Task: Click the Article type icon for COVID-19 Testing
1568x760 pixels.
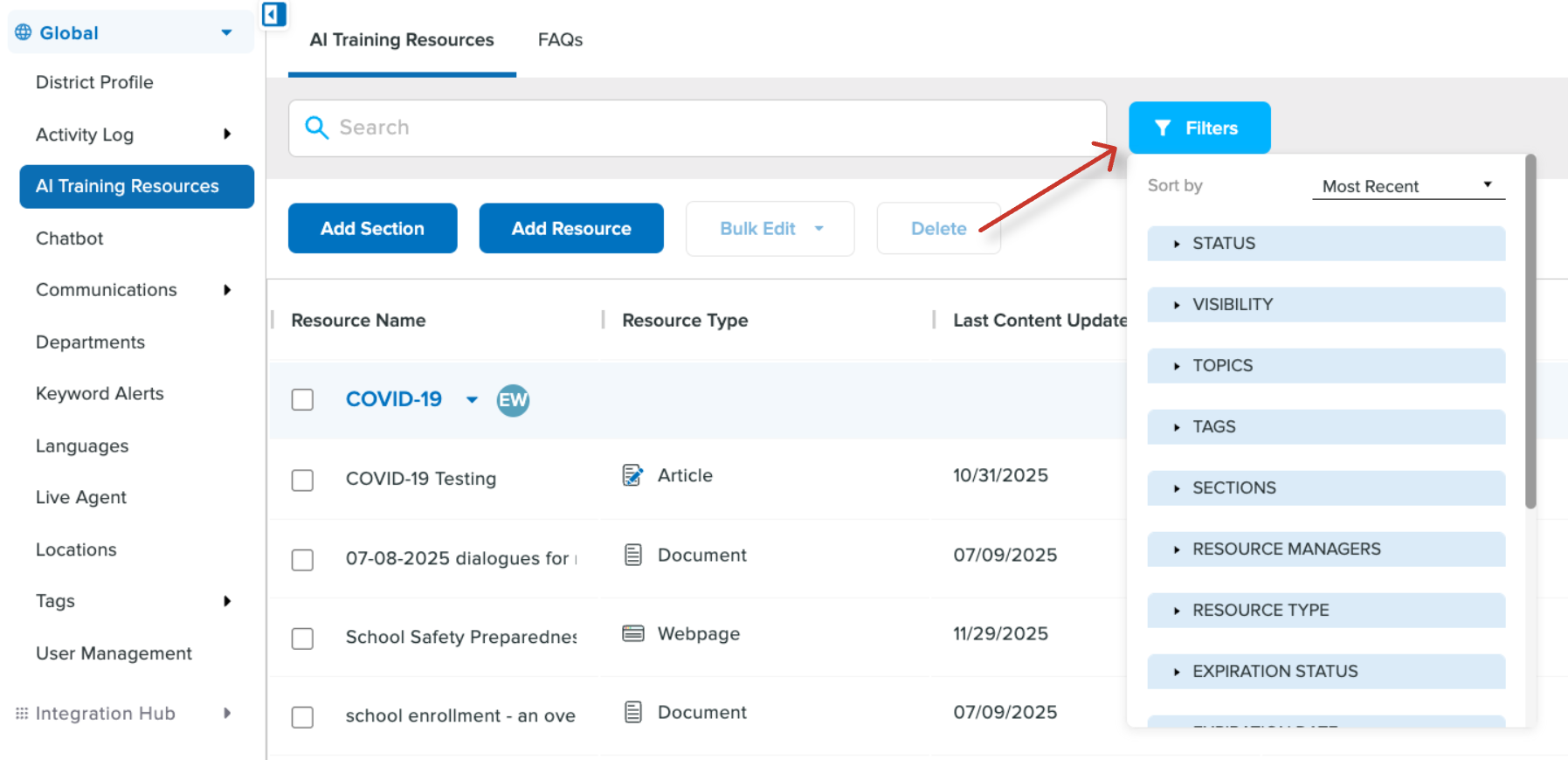Action: pos(632,475)
